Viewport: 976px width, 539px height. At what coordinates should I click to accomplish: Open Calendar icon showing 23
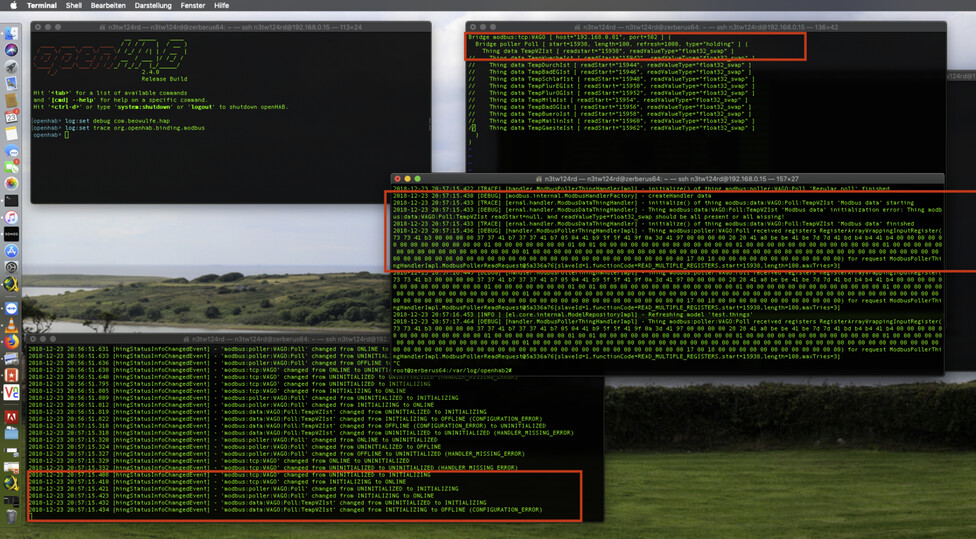coord(11,117)
